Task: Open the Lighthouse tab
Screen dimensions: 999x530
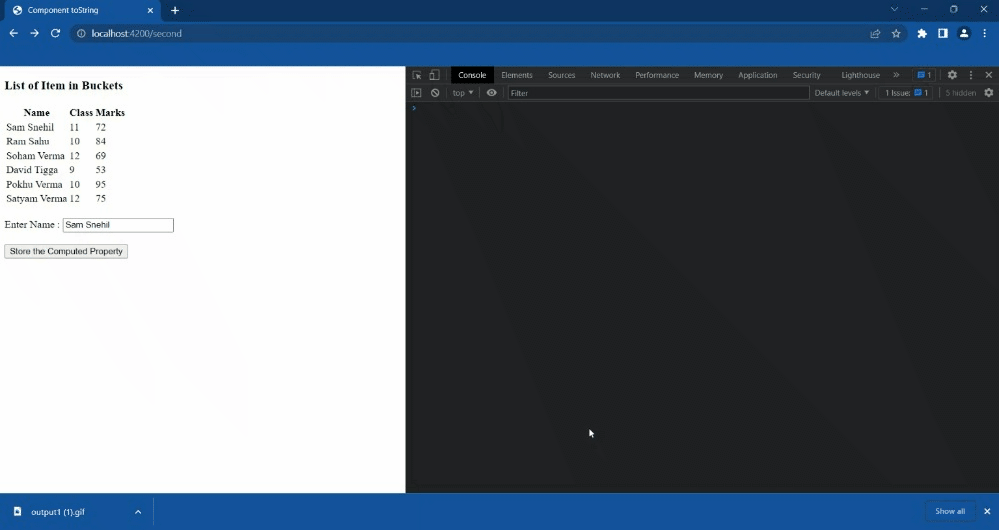Action: point(860,75)
